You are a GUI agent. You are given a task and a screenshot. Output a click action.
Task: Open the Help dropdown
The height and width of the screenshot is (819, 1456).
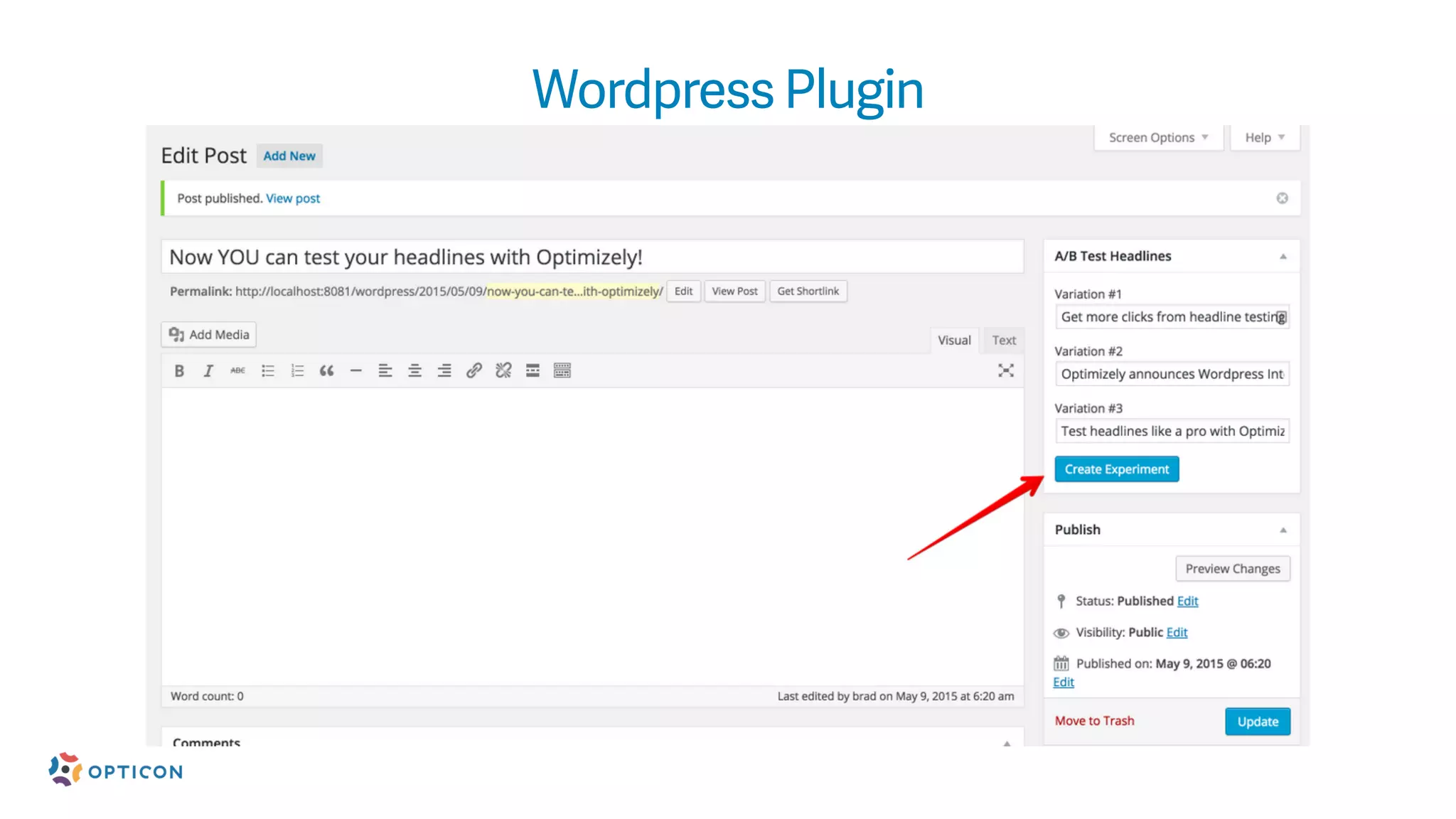(1265, 137)
